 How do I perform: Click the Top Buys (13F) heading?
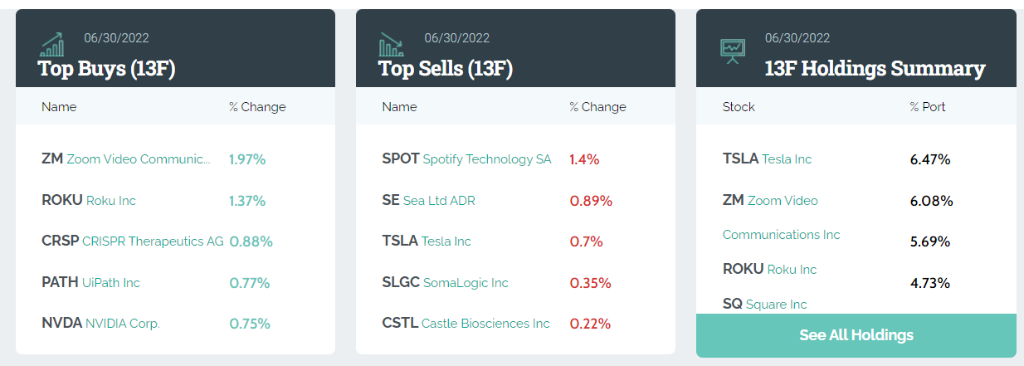tap(107, 68)
